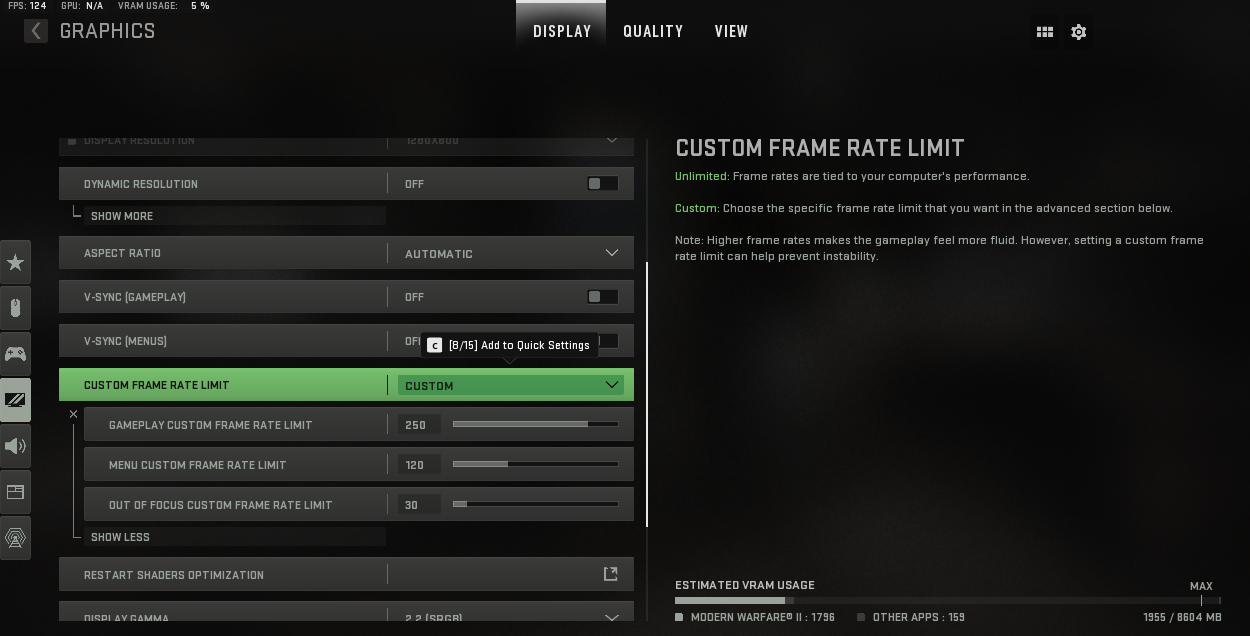This screenshot has height=636, width=1250.
Task: Open the Aspect Ratio dropdown
Action: (510, 254)
